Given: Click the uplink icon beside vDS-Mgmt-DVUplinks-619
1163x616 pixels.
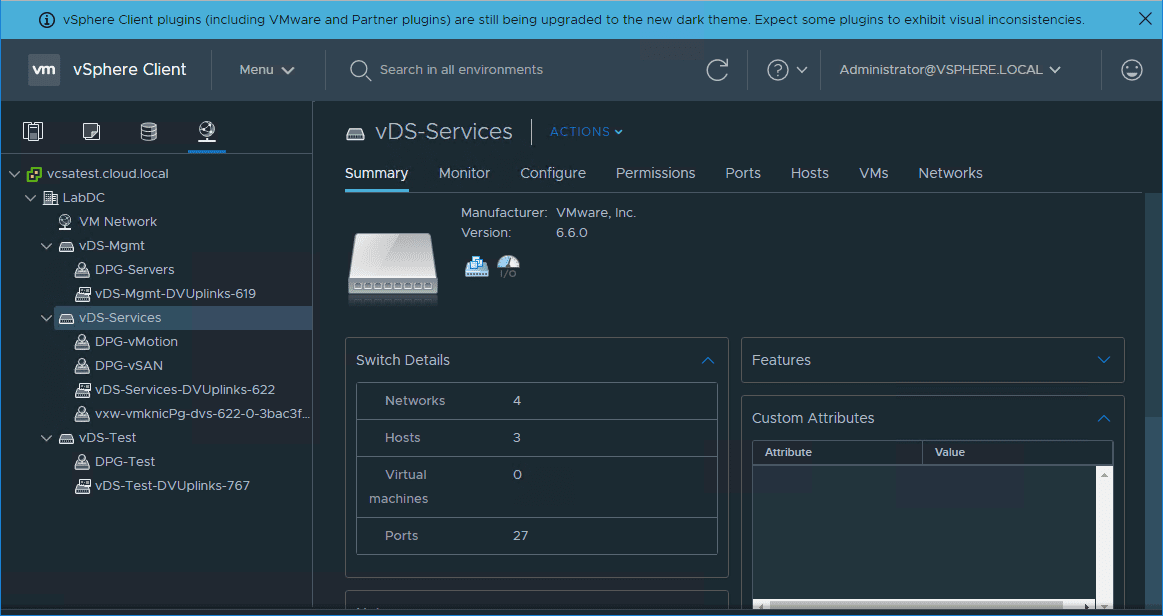Looking at the screenshot, I should [x=82, y=294].
